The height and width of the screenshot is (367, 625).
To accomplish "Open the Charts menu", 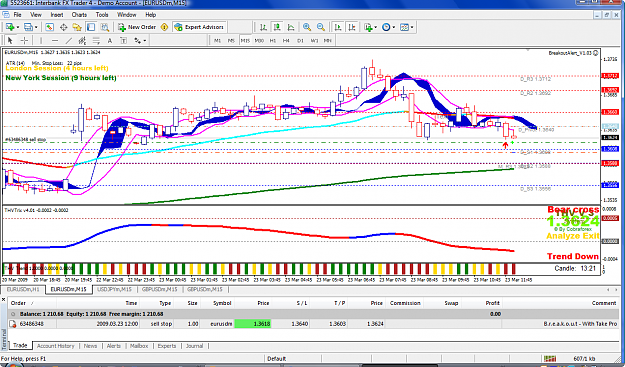I will click(x=79, y=15).
